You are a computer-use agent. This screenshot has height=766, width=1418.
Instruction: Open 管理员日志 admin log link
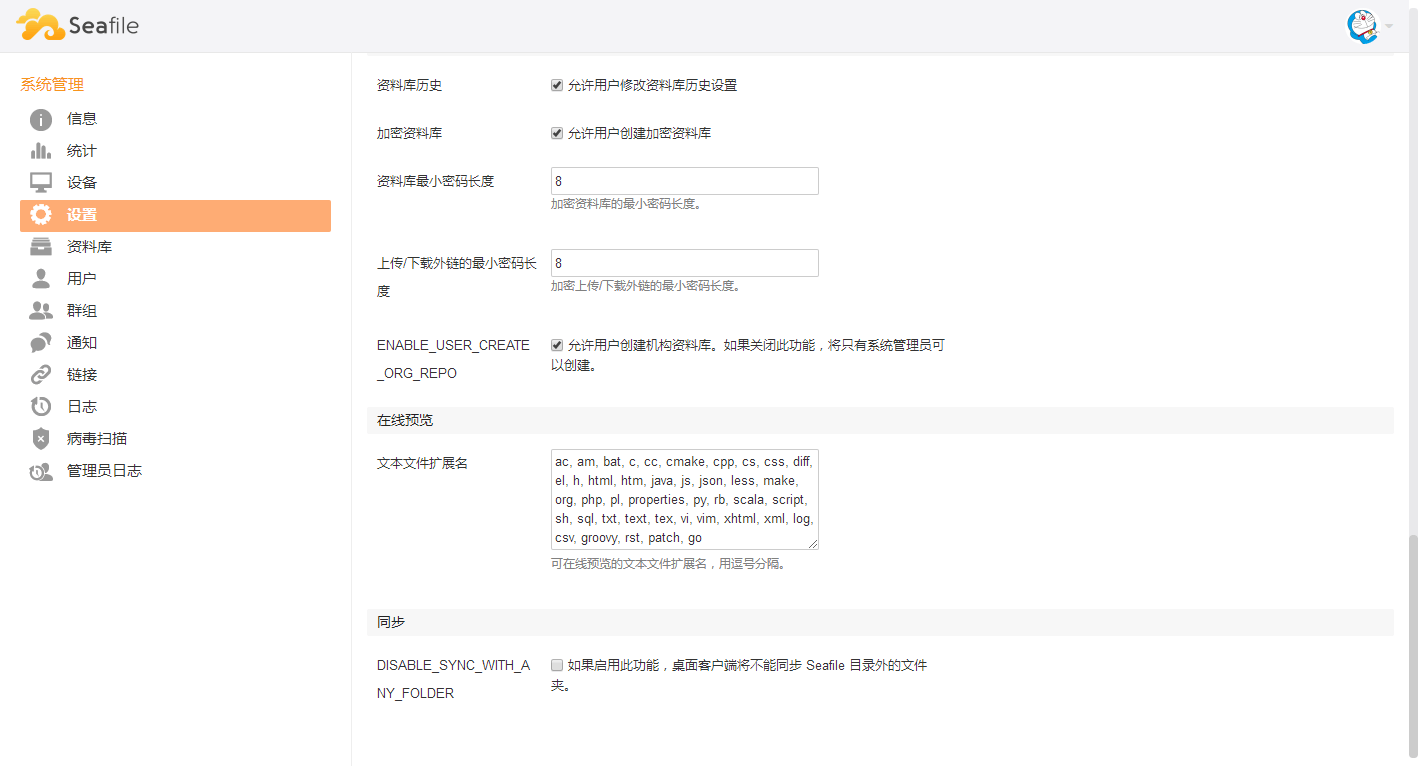tap(104, 471)
